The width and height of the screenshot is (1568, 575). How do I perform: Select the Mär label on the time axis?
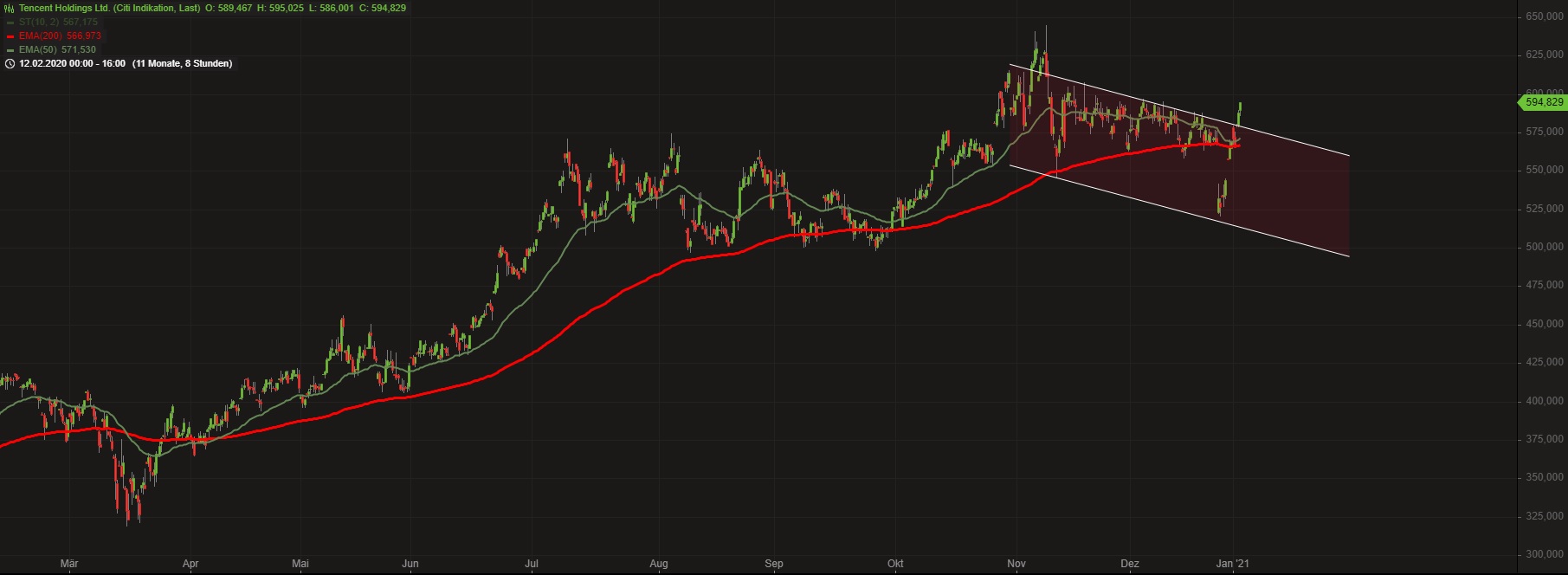(x=69, y=564)
